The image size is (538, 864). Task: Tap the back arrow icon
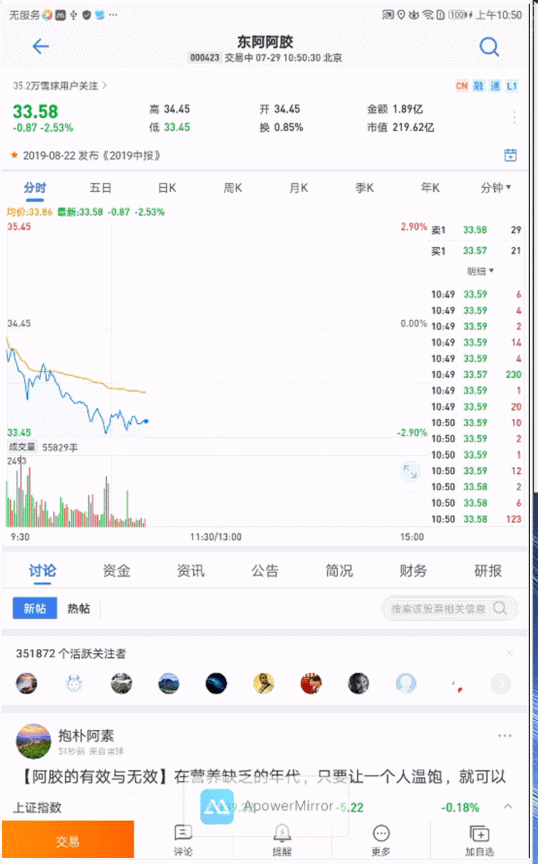click(41, 46)
